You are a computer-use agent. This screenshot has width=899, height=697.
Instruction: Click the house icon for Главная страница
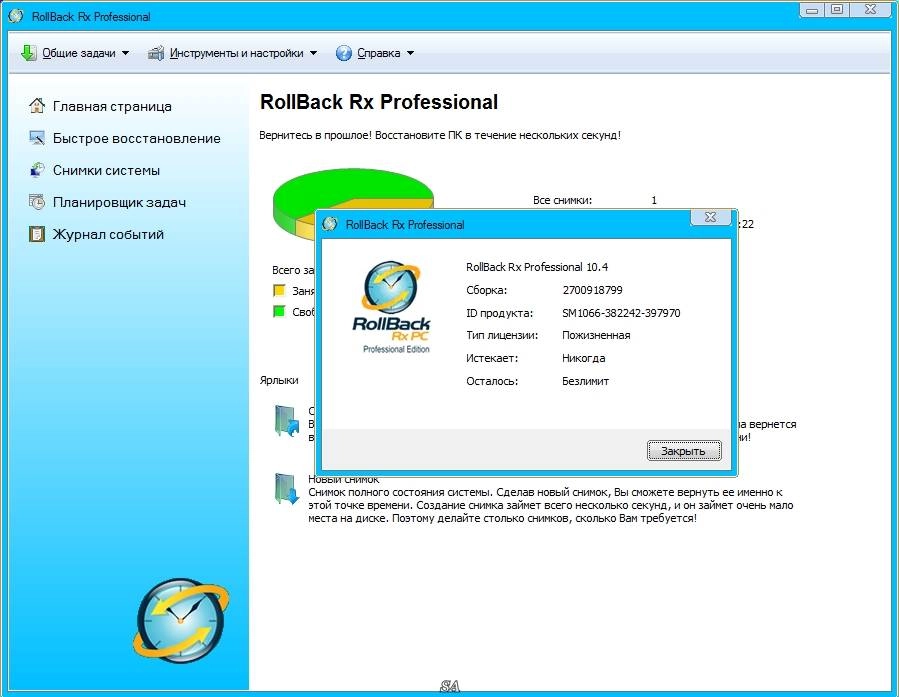point(37,105)
